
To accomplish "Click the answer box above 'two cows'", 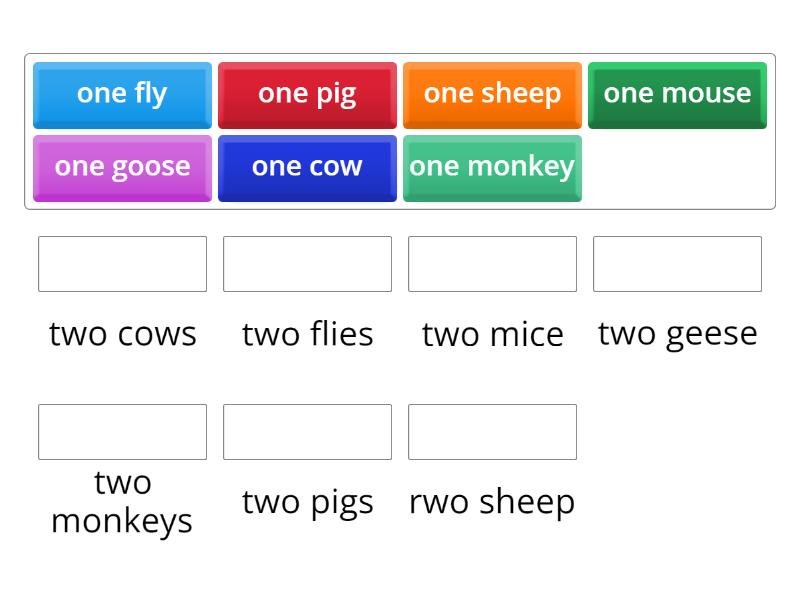I will [x=122, y=263].
